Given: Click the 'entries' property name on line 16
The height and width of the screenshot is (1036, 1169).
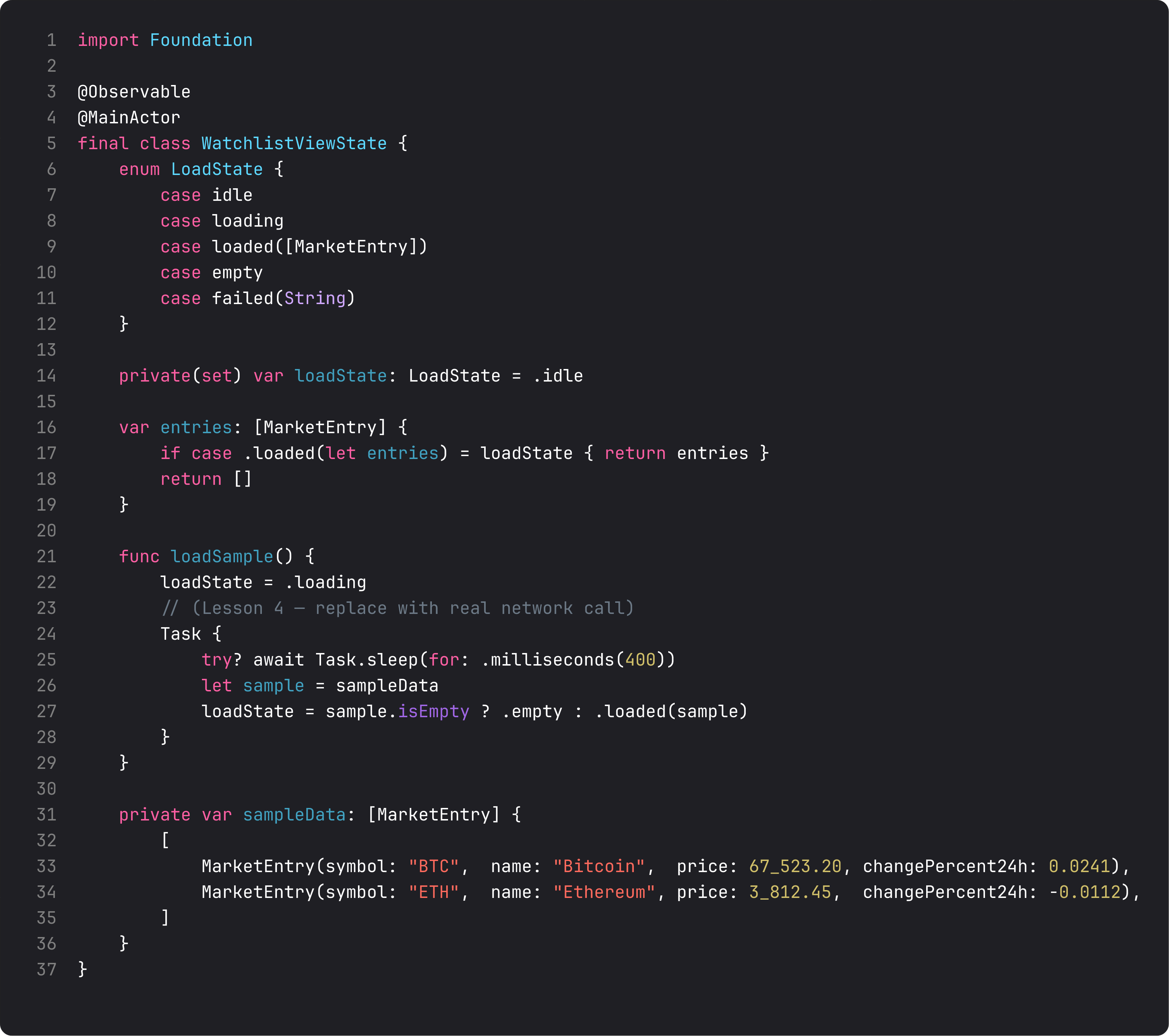Looking at the screenshot, I should (x=196, y=427).
